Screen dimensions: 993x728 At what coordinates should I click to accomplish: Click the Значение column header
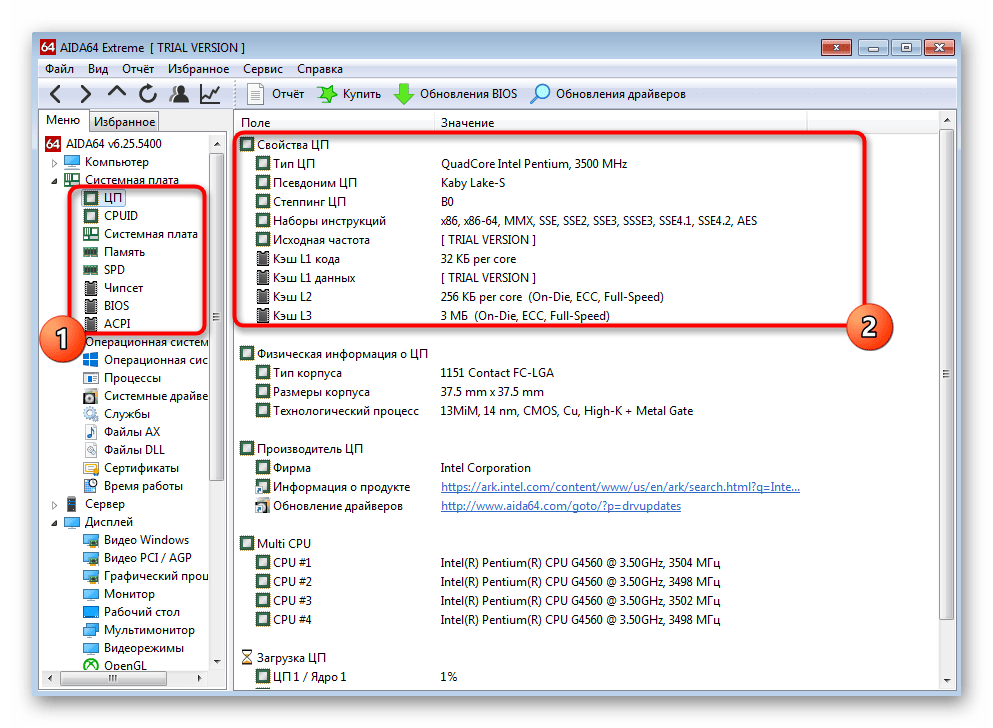[467, 123]
